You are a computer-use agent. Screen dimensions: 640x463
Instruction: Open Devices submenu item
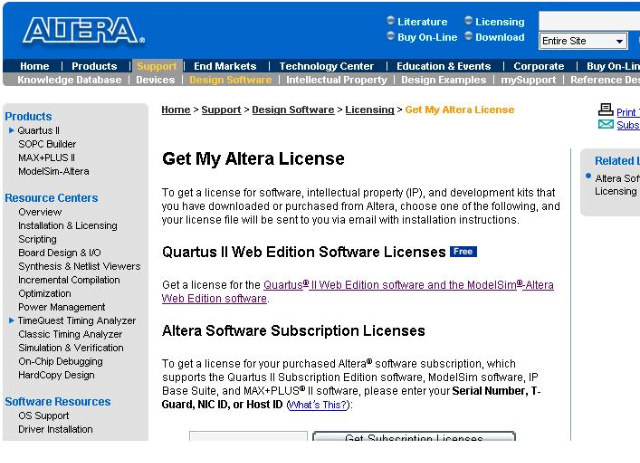156,80
